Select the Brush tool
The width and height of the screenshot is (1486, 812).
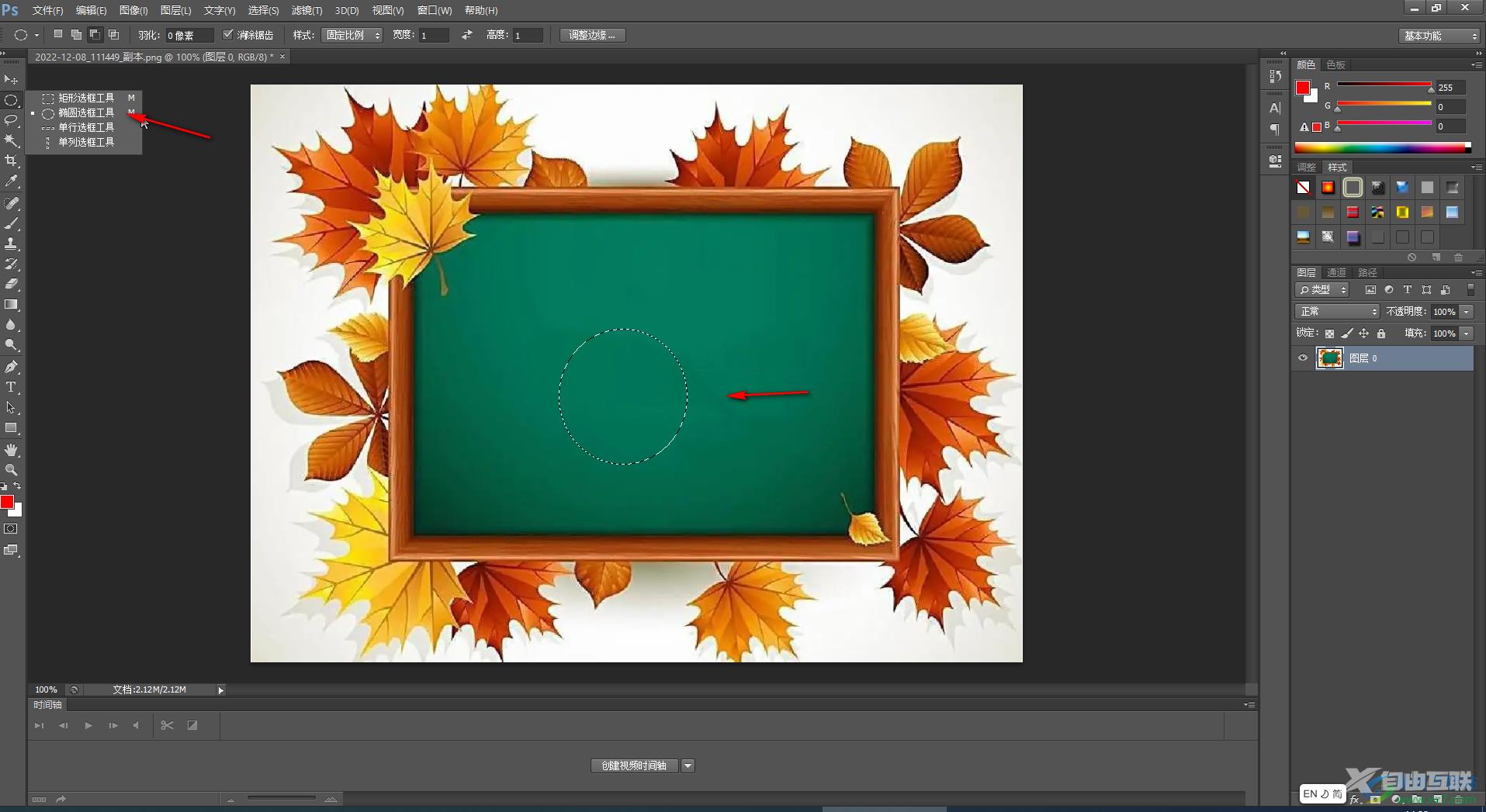coord(11,223)
